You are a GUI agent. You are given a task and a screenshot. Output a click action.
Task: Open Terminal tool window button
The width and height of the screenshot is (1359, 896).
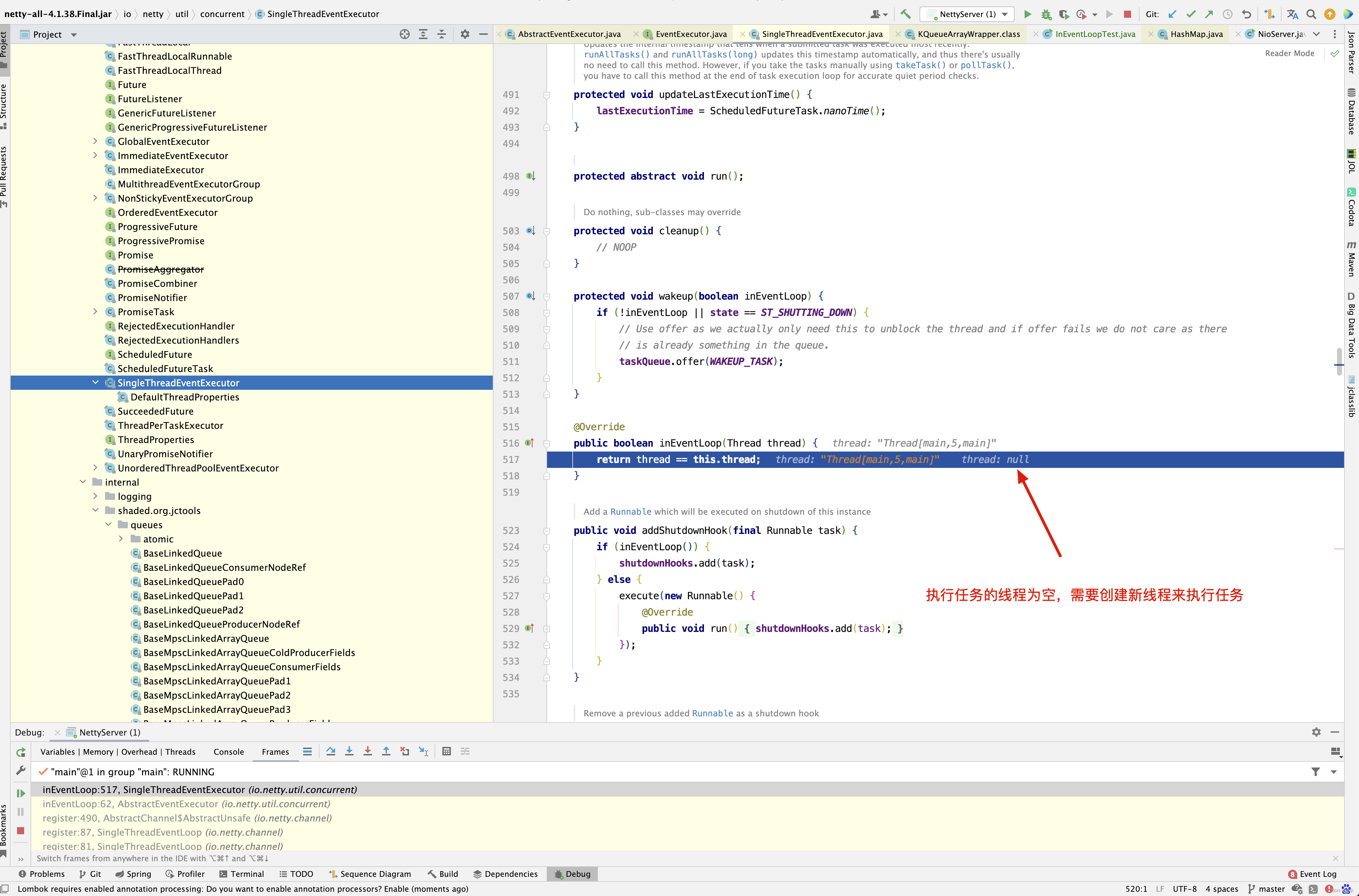tap(242, 874)
